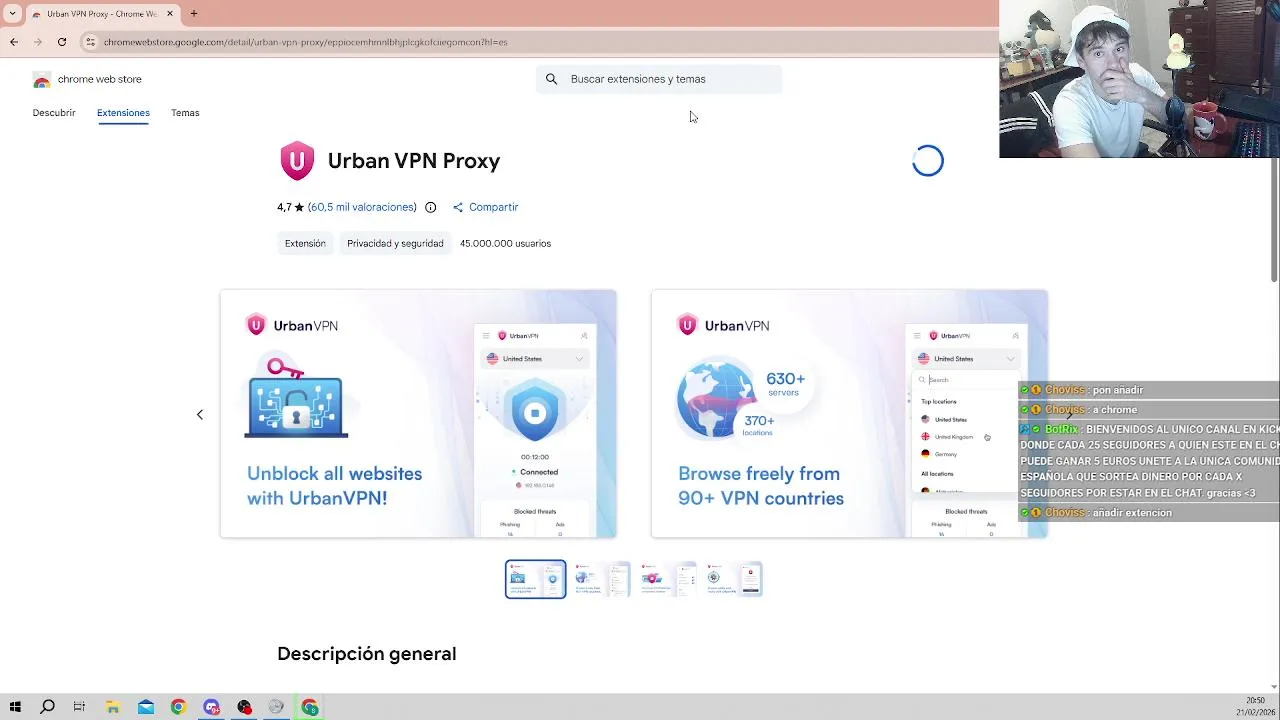Click the 'añadir extencion' chat message
This screenshot has height=720, width=1280.
1132,513
